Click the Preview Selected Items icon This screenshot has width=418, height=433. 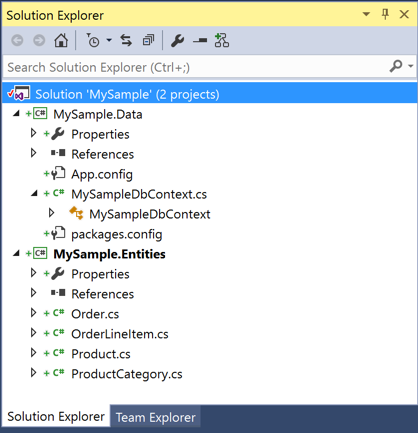(x=200, y=41)
